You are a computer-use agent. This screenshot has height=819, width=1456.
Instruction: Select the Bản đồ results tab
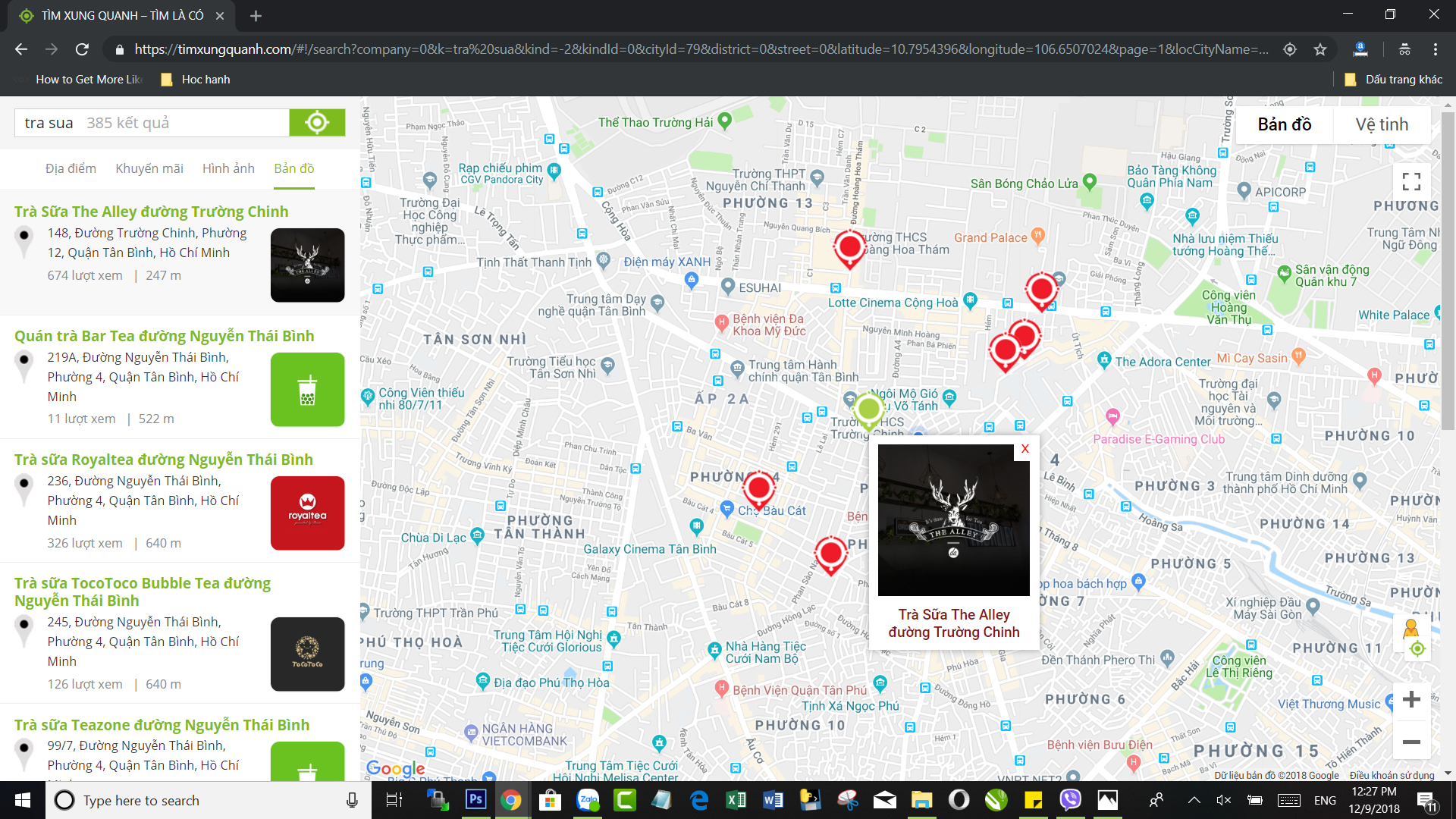(x=294, y=168)
